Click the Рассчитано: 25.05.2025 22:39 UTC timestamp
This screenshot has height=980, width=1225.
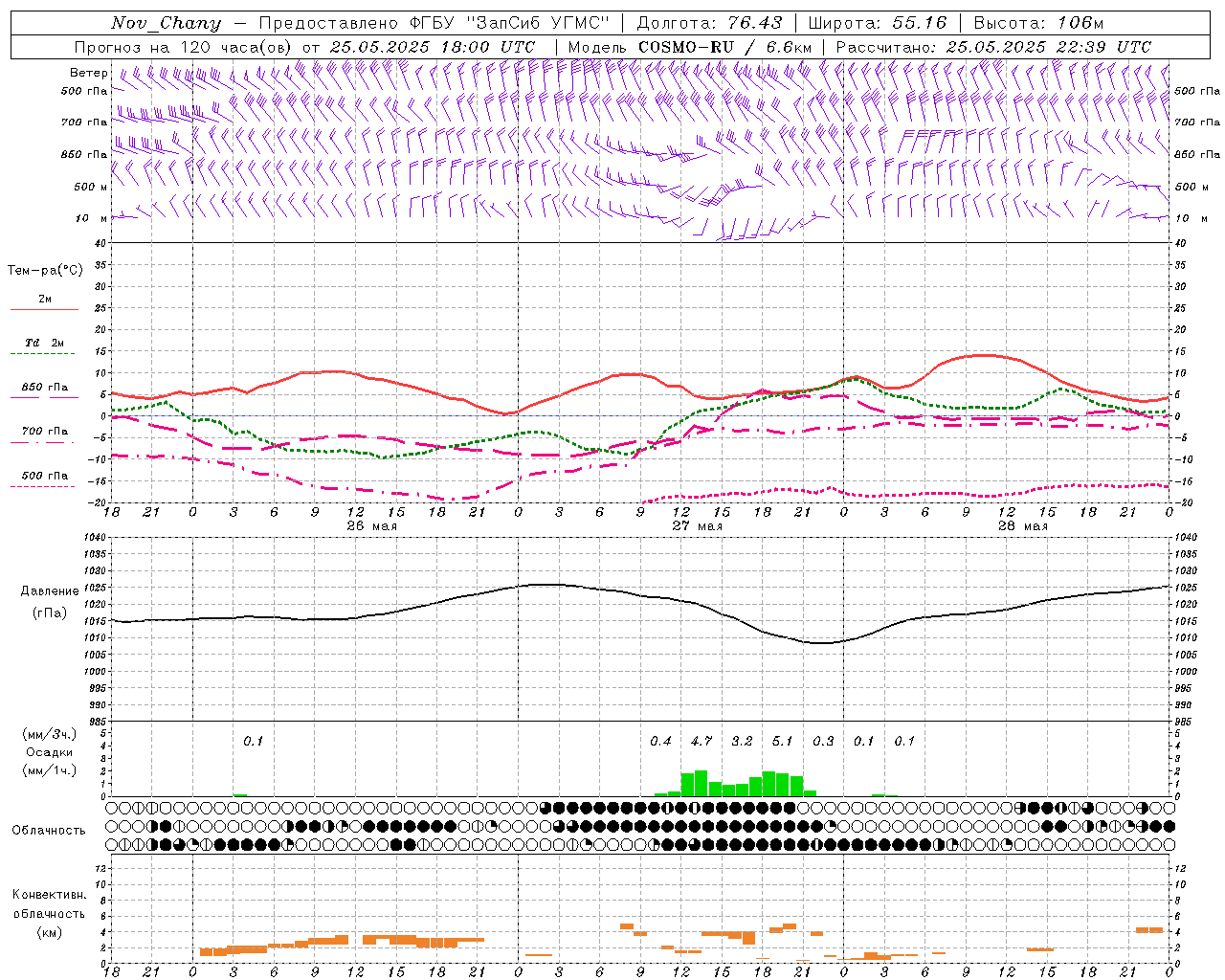pyautogui.click(x=993, y=47)
